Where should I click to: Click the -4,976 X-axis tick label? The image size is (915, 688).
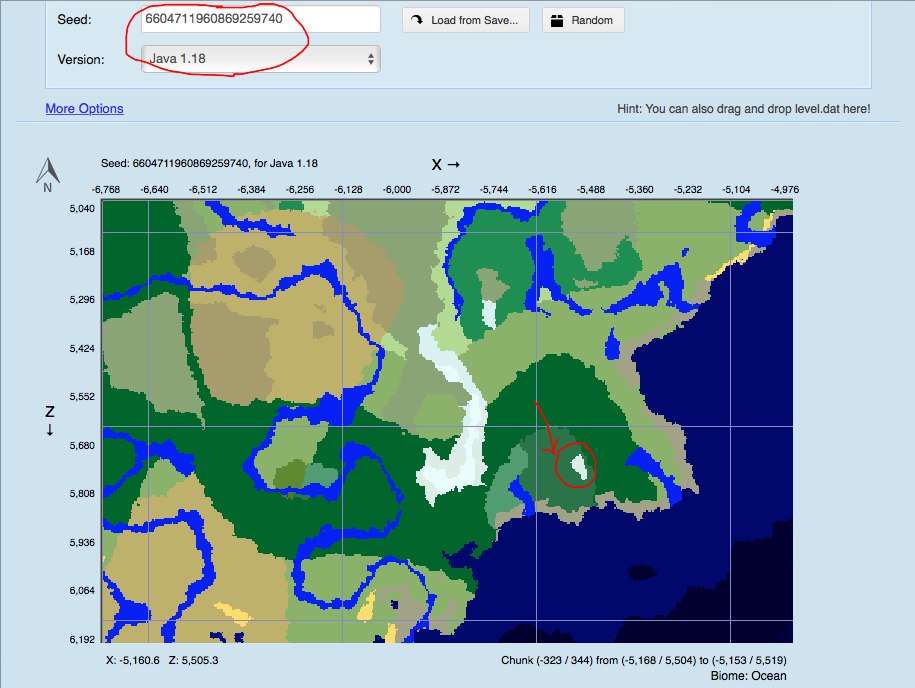(784, 190)
